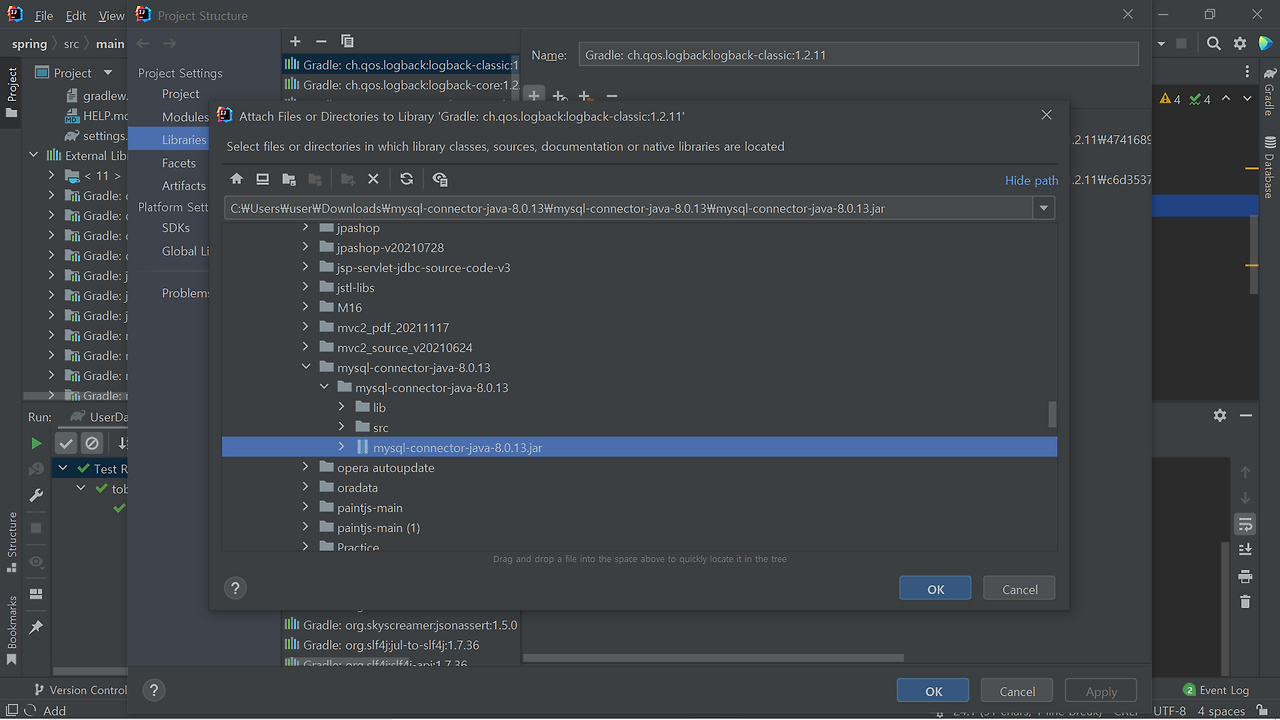
Task: Toggle soft-wrap in Run console
Action: [1245, 524]
